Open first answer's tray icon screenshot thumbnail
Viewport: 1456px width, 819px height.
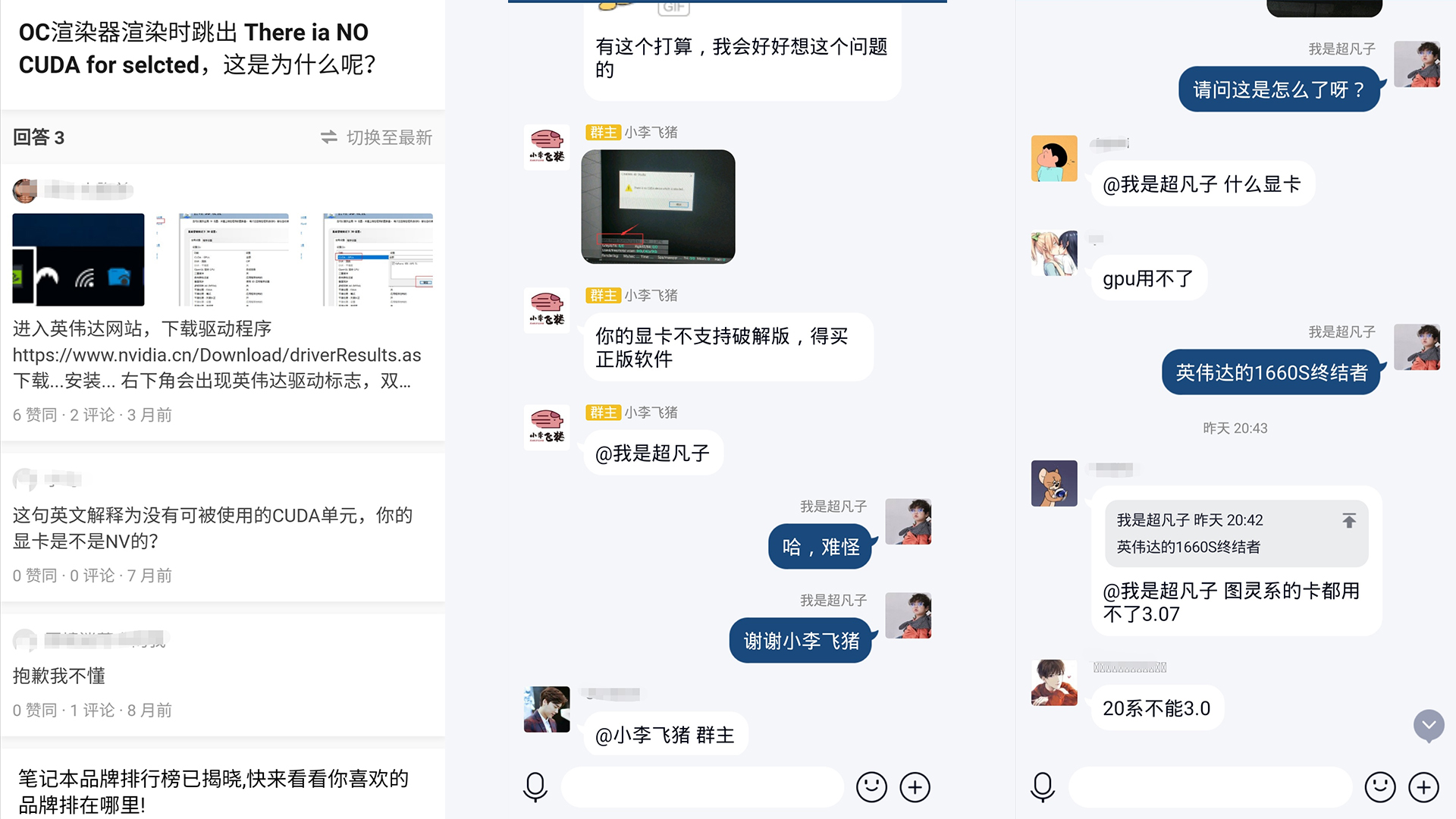(79, 260)
